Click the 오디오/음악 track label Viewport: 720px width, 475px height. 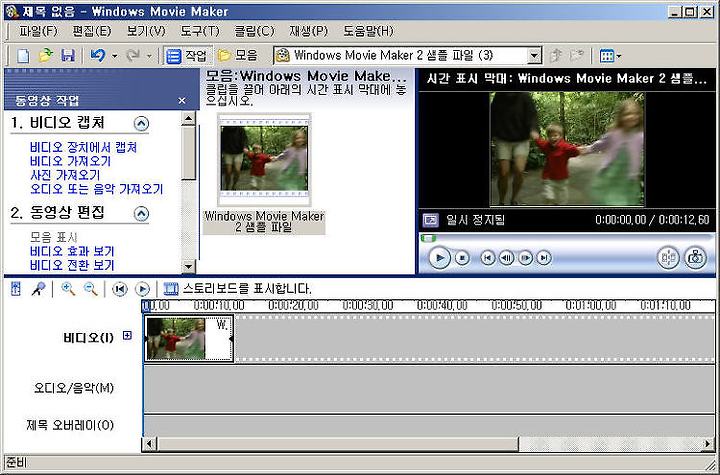[73, 388]
